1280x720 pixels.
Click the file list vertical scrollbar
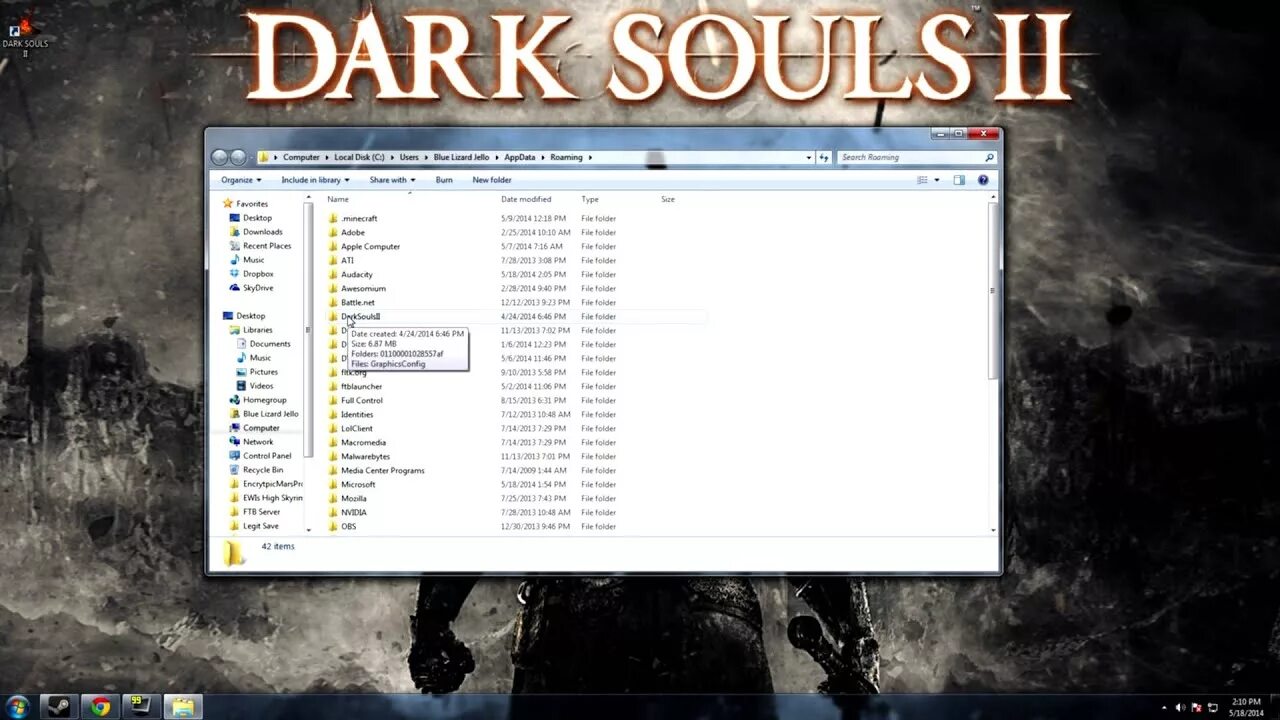pos(992,292)
